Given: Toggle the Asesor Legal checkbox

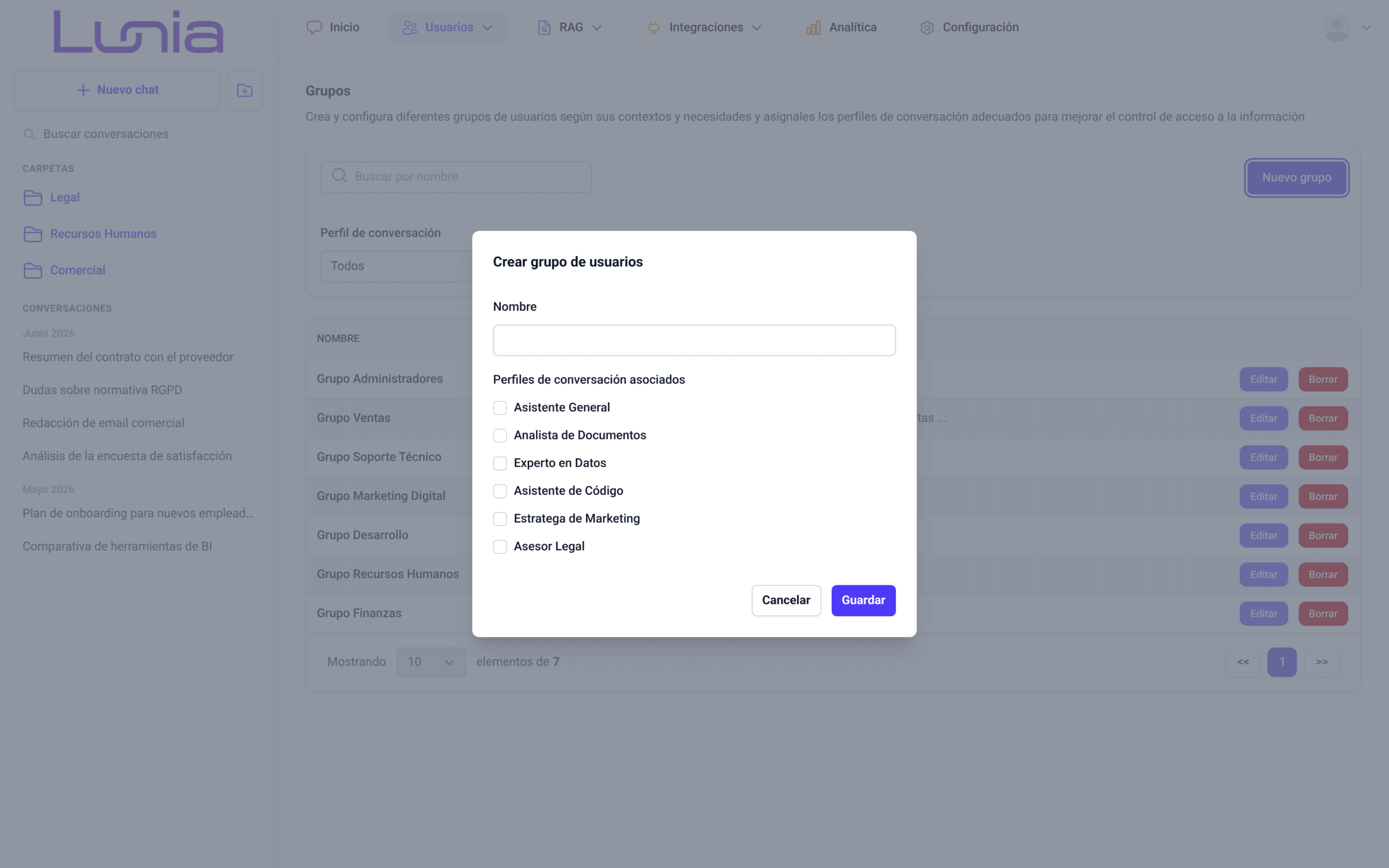Looking at the screenshot, I should pyautogui.click(x=500, y=547).
